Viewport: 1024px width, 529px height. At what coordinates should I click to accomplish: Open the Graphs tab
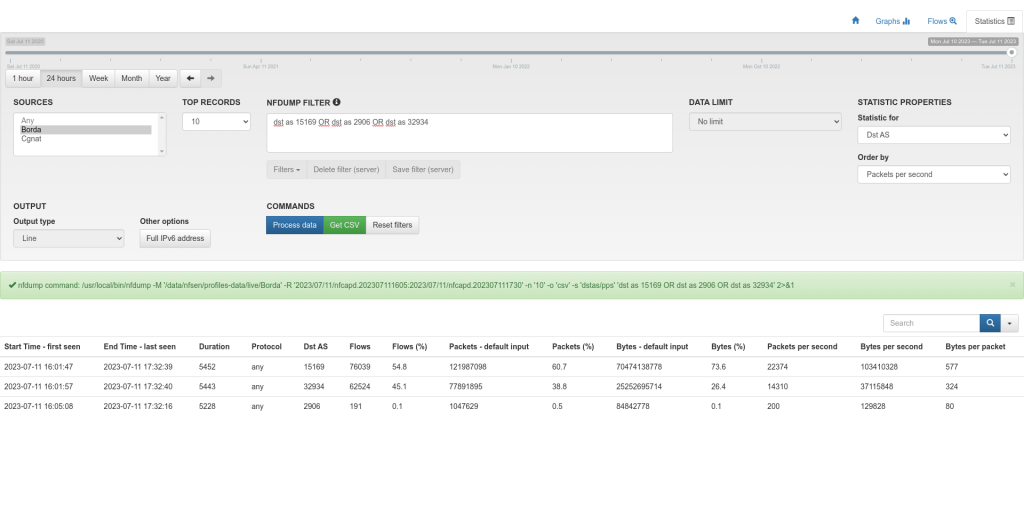(892, 20)
